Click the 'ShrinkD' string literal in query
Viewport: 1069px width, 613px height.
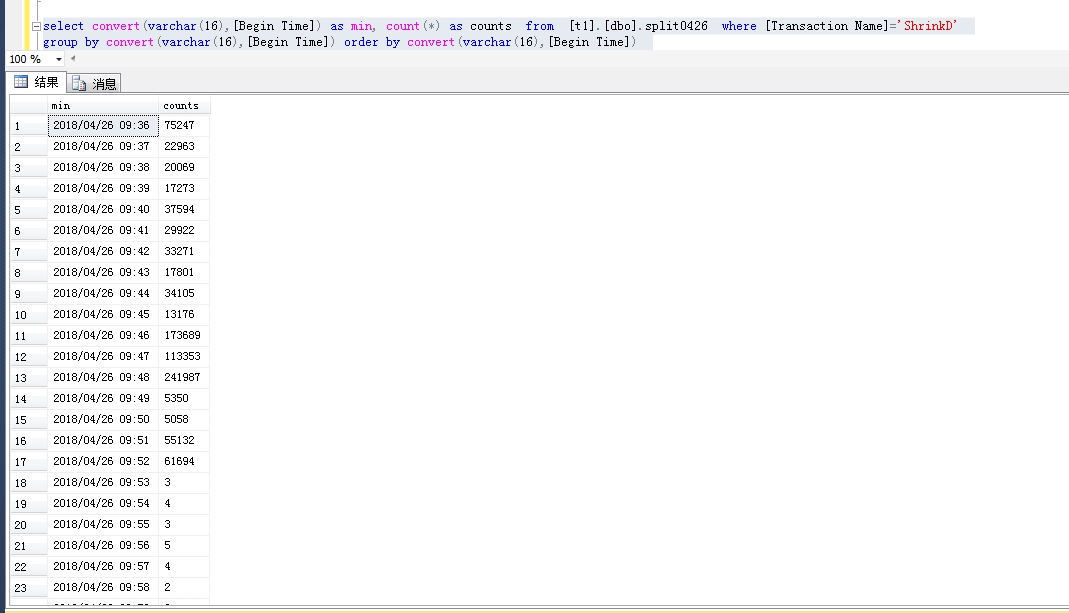coord(927,26)
